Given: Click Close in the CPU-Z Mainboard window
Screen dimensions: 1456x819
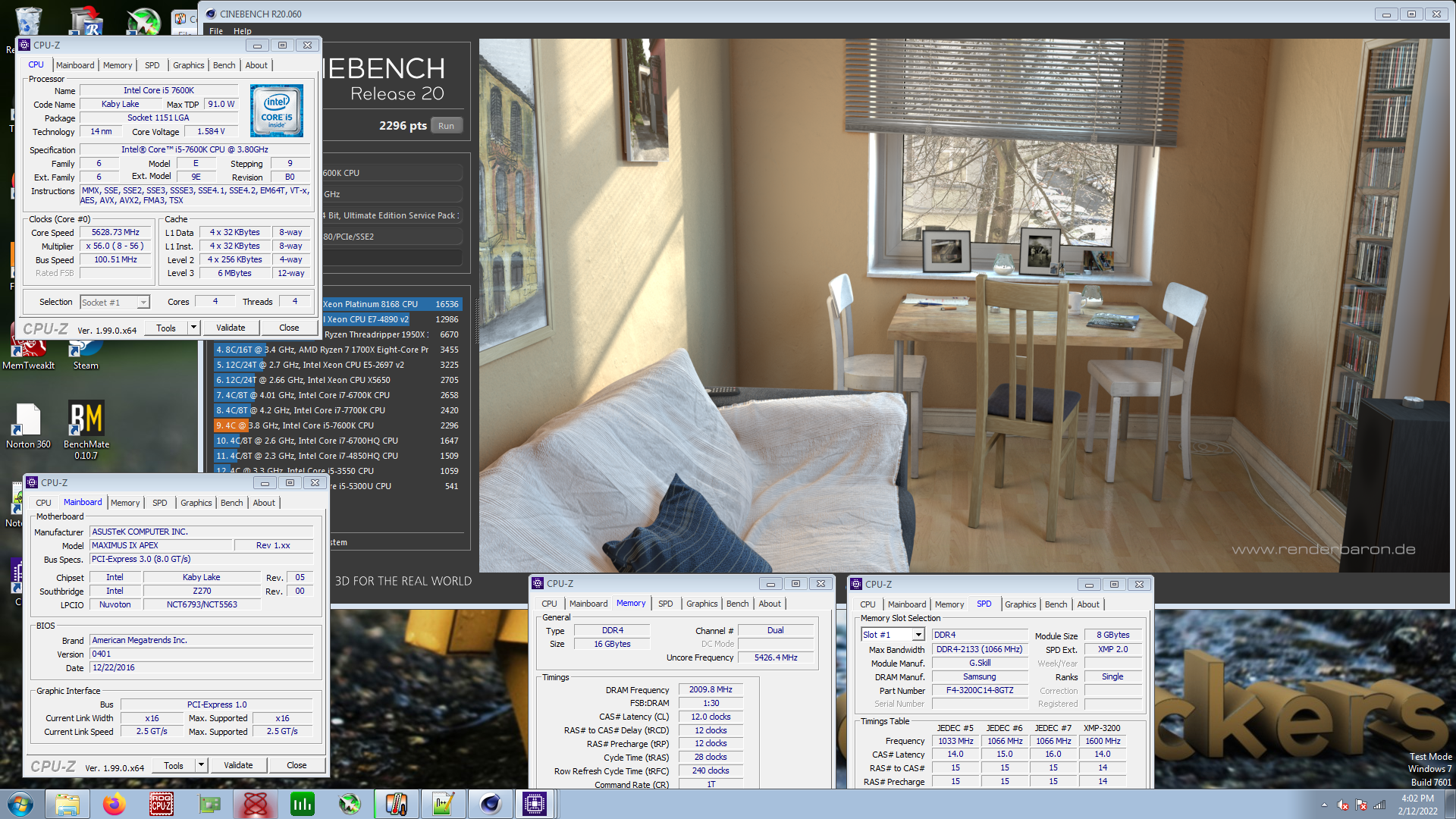Looking at the screenshot, I should click(297, 765).
